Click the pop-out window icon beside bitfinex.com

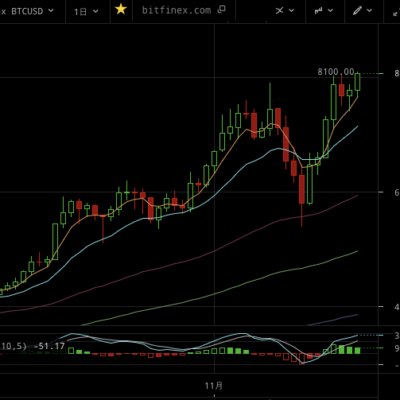click(221, 10)
